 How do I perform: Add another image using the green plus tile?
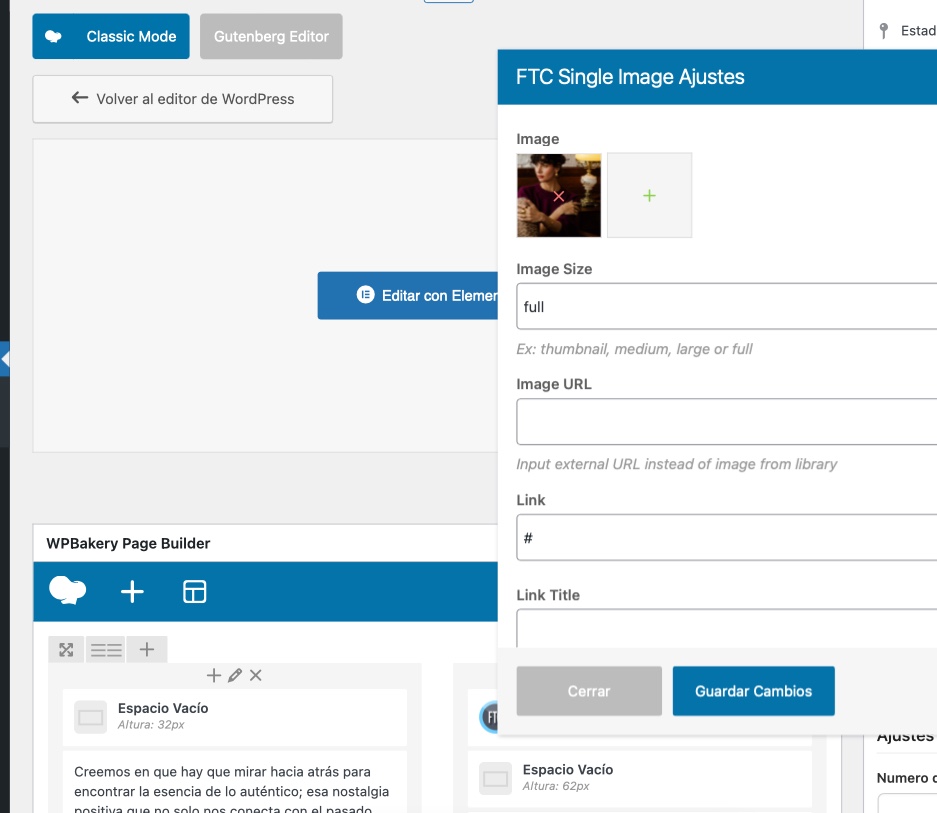pyautogui.click(x=649, y=196)
